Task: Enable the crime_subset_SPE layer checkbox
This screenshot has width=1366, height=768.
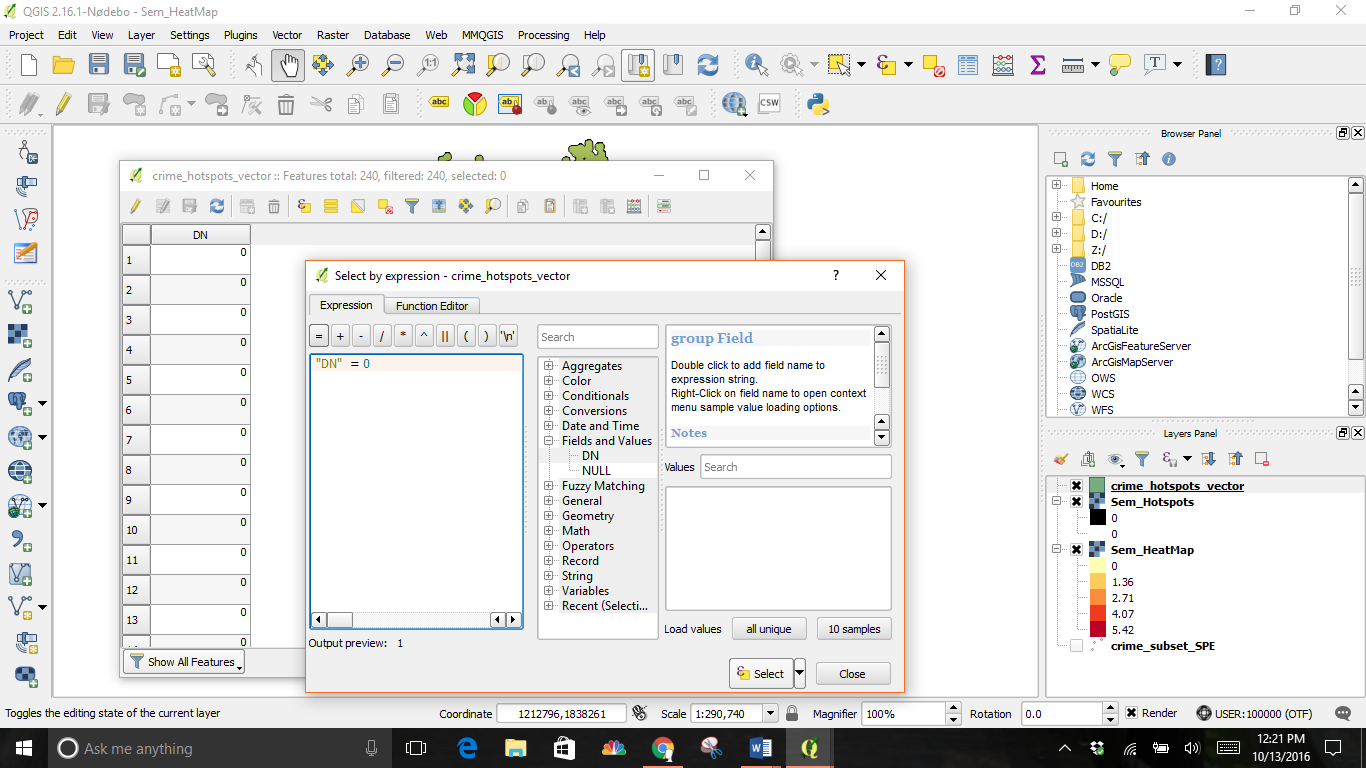Action: 1076,646
